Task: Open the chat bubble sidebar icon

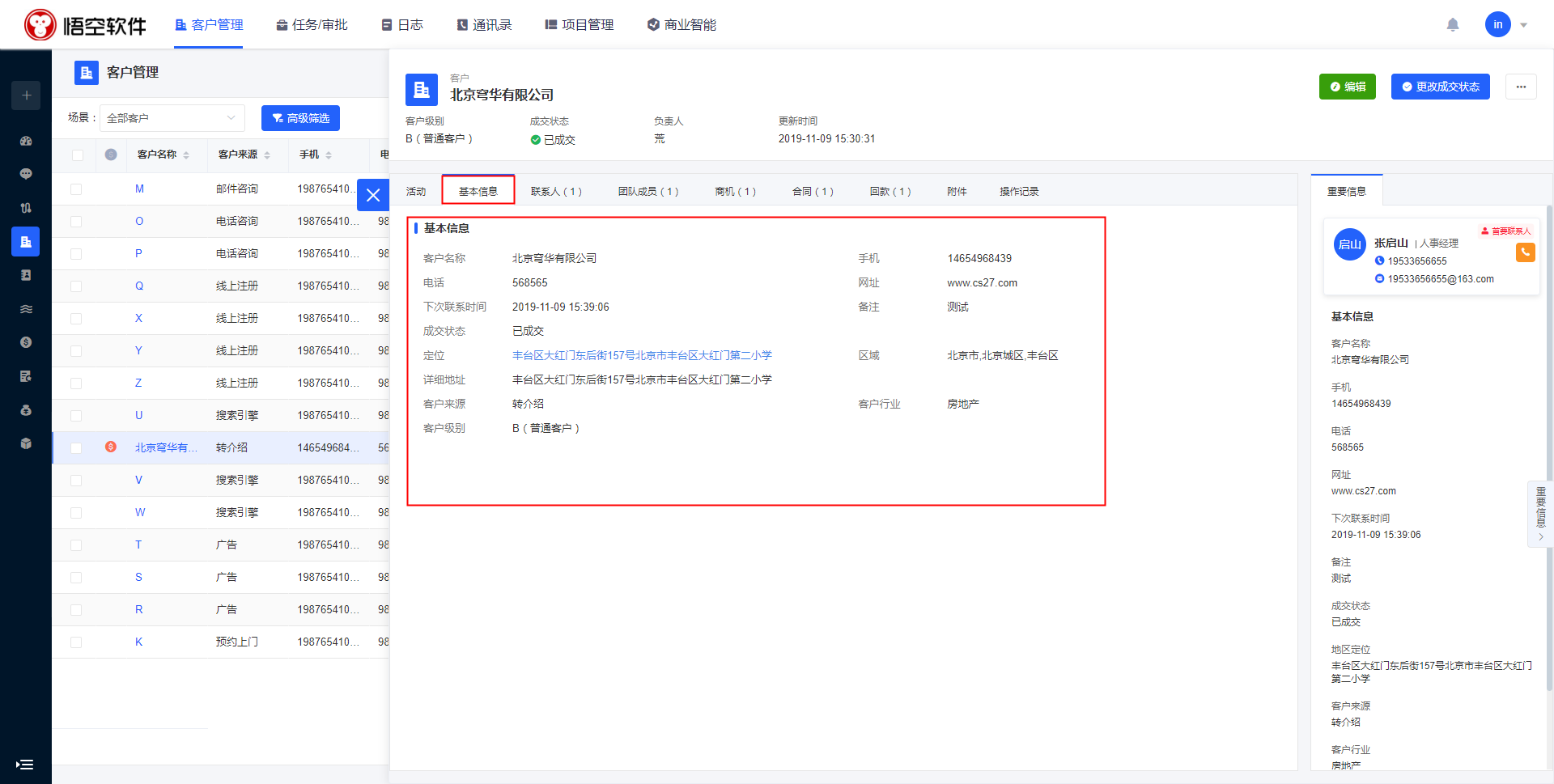Action: click(x=26, y=174)
